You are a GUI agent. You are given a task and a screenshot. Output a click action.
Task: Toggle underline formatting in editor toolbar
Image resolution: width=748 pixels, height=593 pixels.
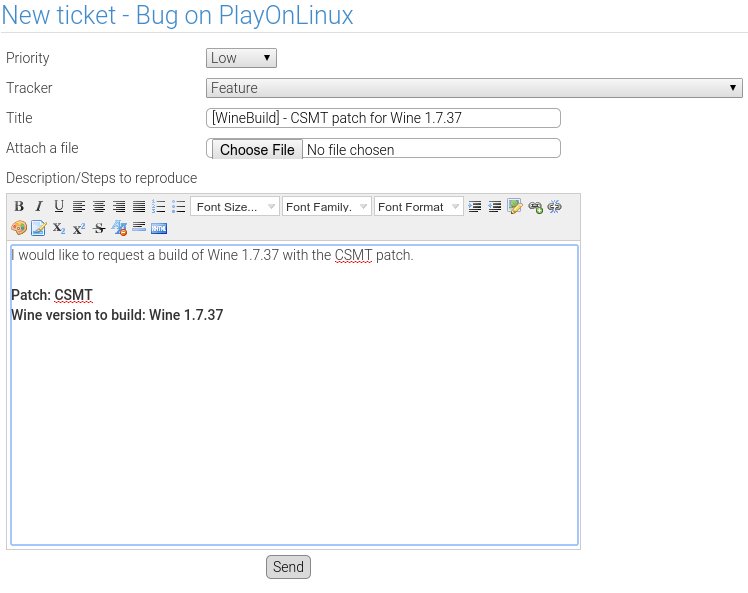(x=59, y=206)
